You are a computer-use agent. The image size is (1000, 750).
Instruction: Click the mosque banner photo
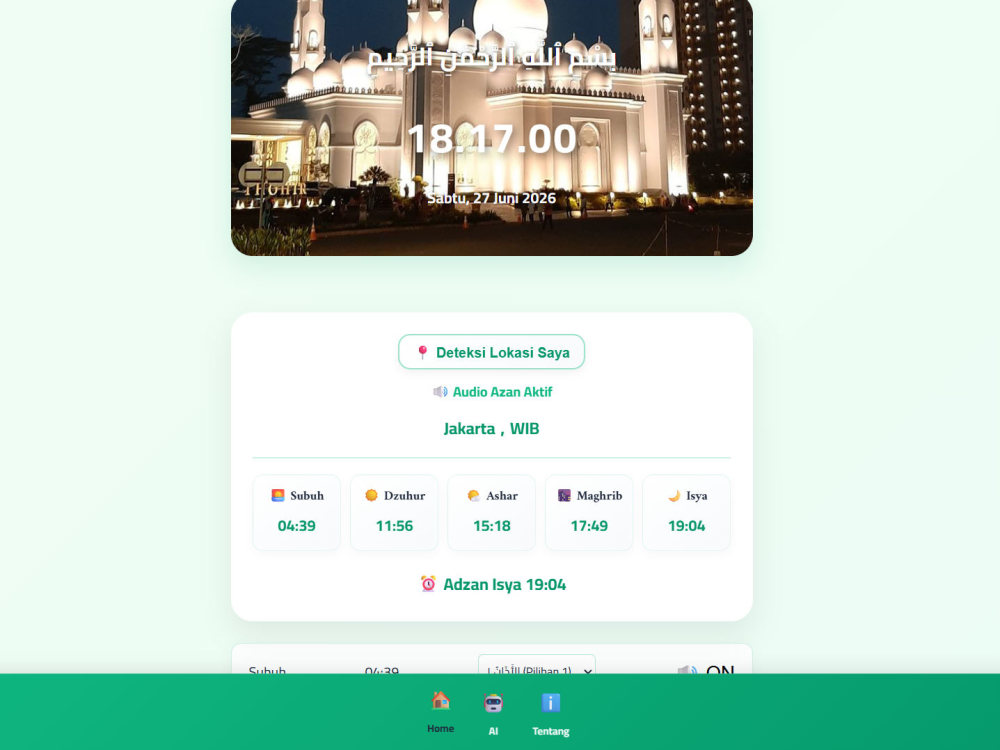pyautogui.click(x=492, y=128)
